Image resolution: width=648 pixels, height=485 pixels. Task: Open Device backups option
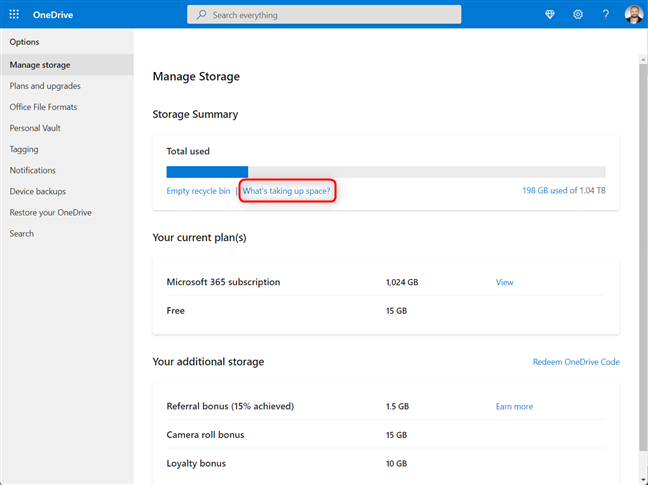pyautogui.click(x=38, y=191)
